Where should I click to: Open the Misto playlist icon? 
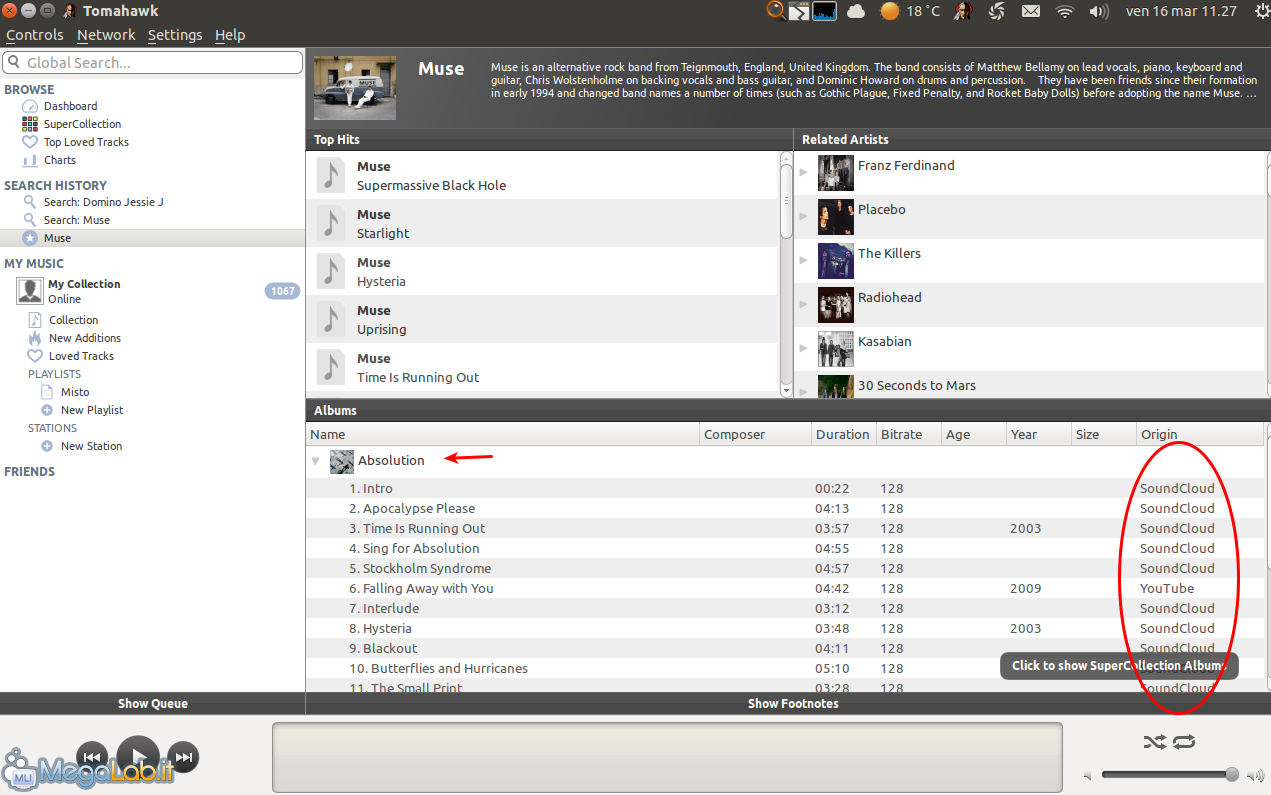(47, 392)
